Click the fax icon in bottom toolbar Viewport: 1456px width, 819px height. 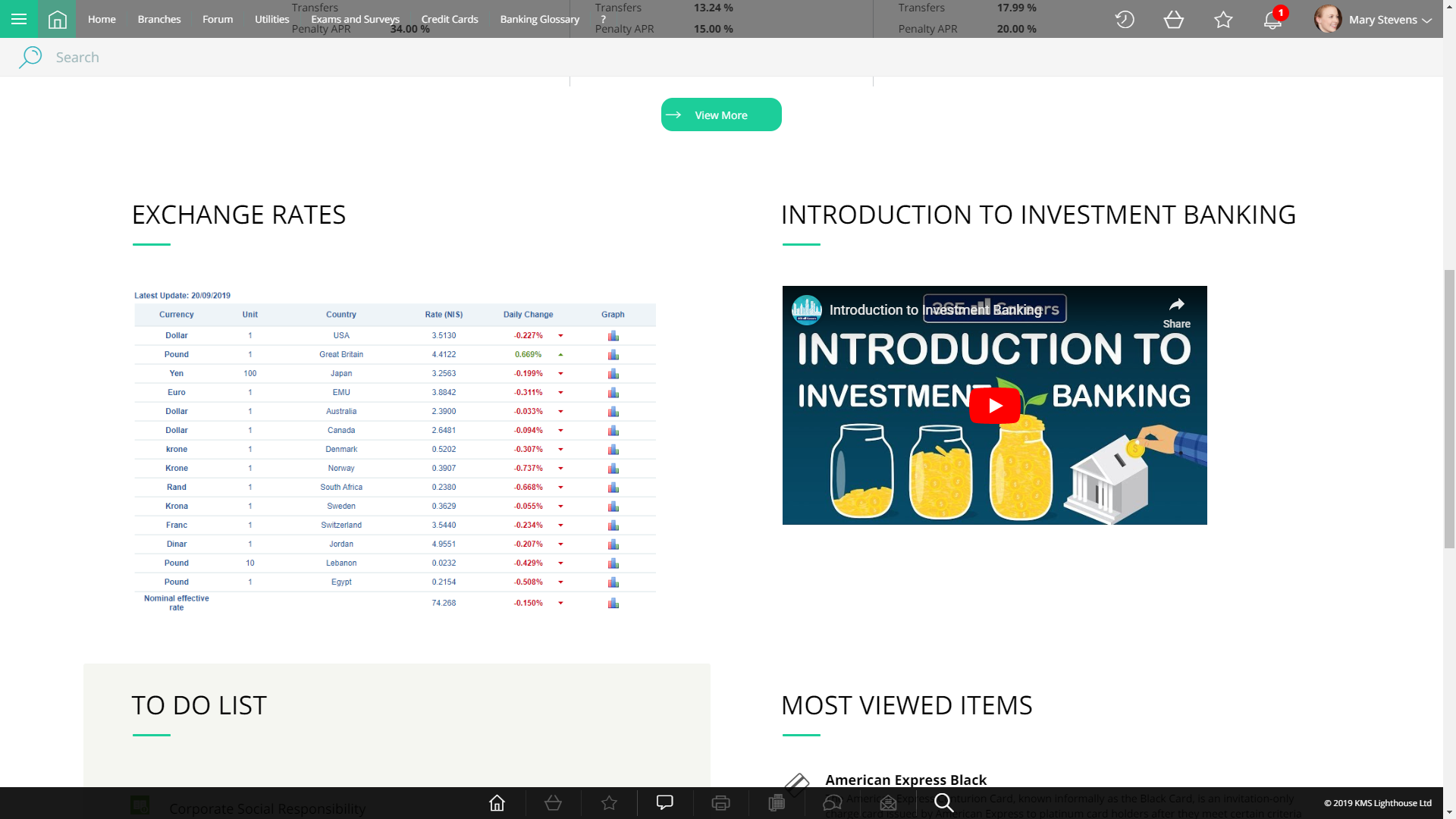tap(777, 803)
